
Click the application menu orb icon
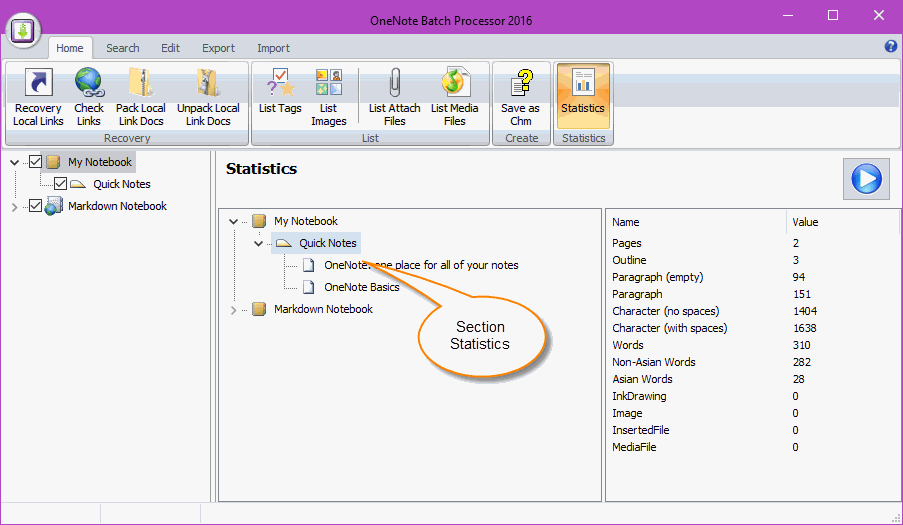click(24, 30)
